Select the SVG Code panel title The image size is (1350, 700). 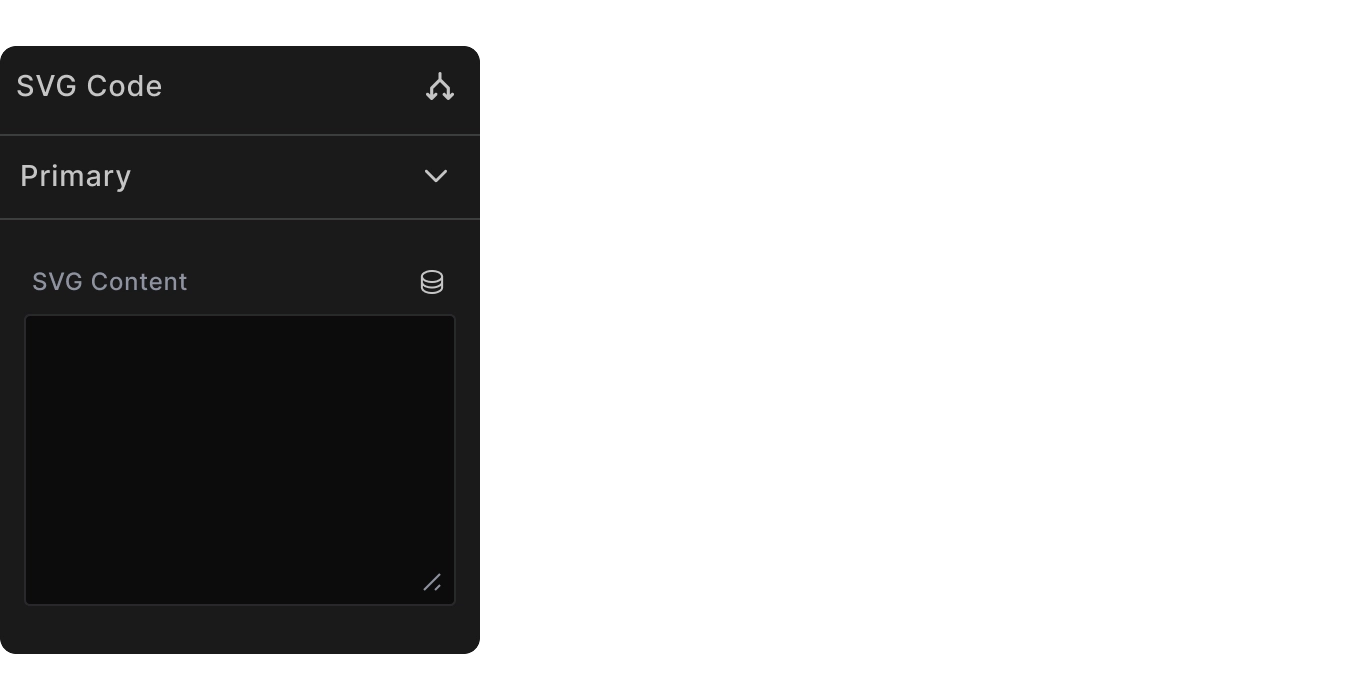(89, 86)
